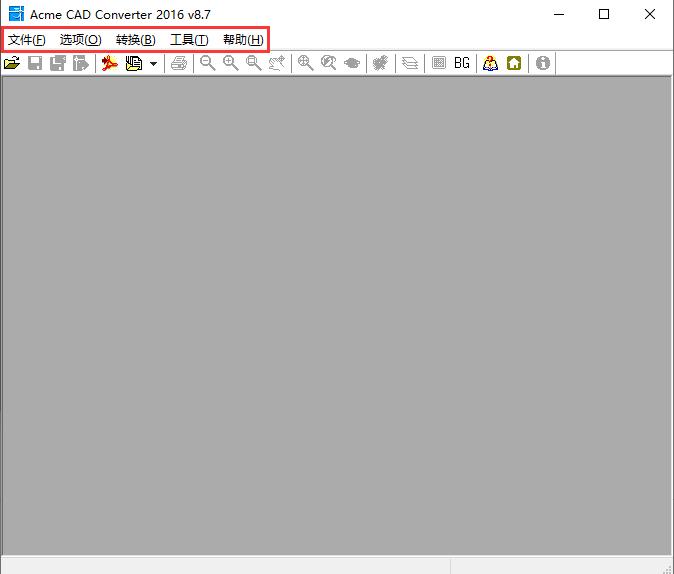The width and height of the screenshot is (674, 574).
Task: Open the Help book icon
Action: pyautogui.click(x=490, y=63)
